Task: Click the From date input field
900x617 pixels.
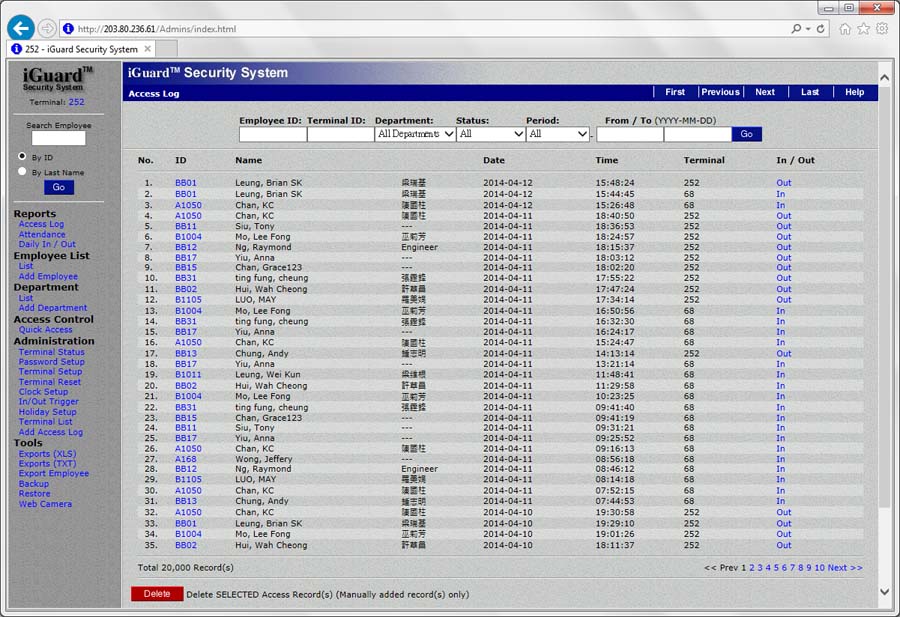Action: 630,134
